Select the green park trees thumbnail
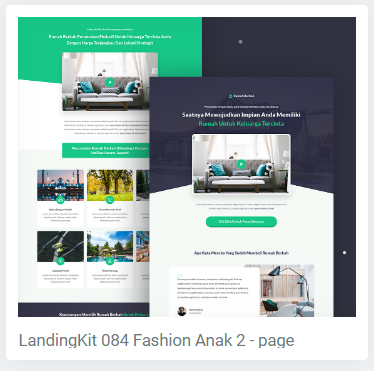This screenshot has width=374, height=371. pyautogui.click(x=110, y=185)
